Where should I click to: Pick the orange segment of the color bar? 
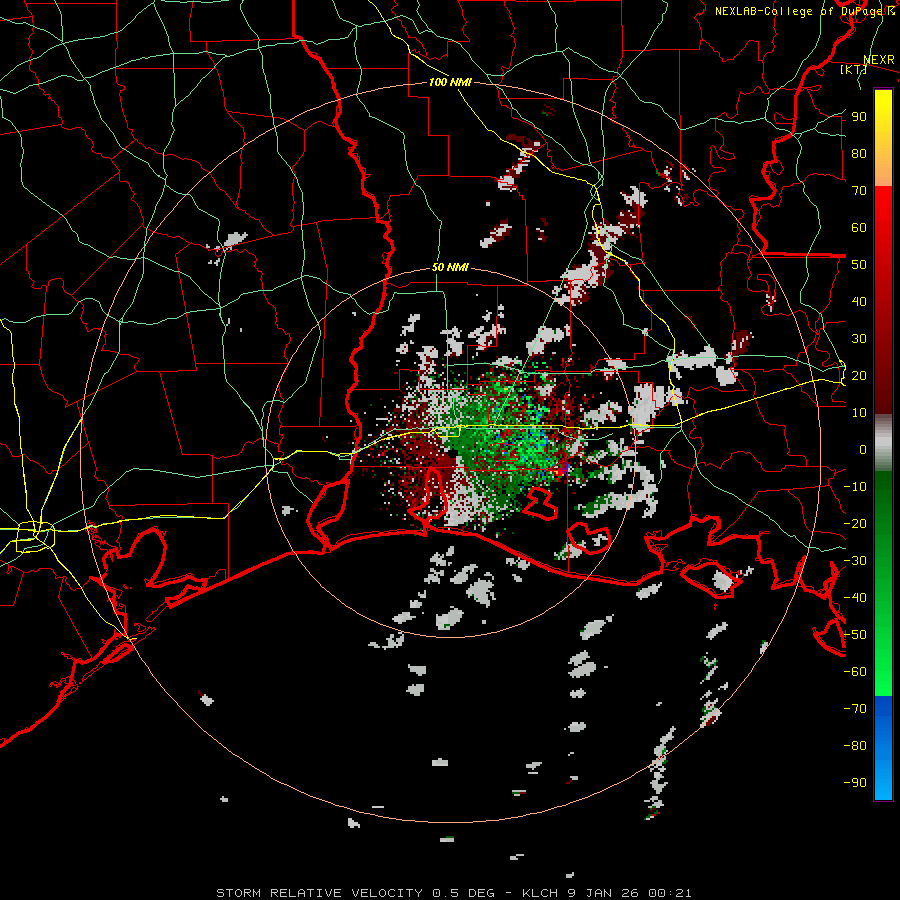(x=883, y=170)
